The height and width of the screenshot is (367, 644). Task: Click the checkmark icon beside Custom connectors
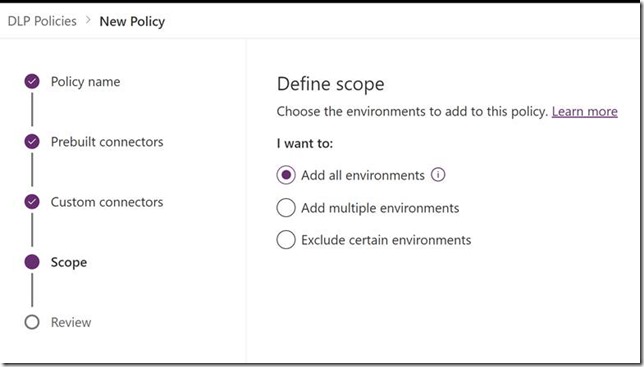click(x=32, y=202)
